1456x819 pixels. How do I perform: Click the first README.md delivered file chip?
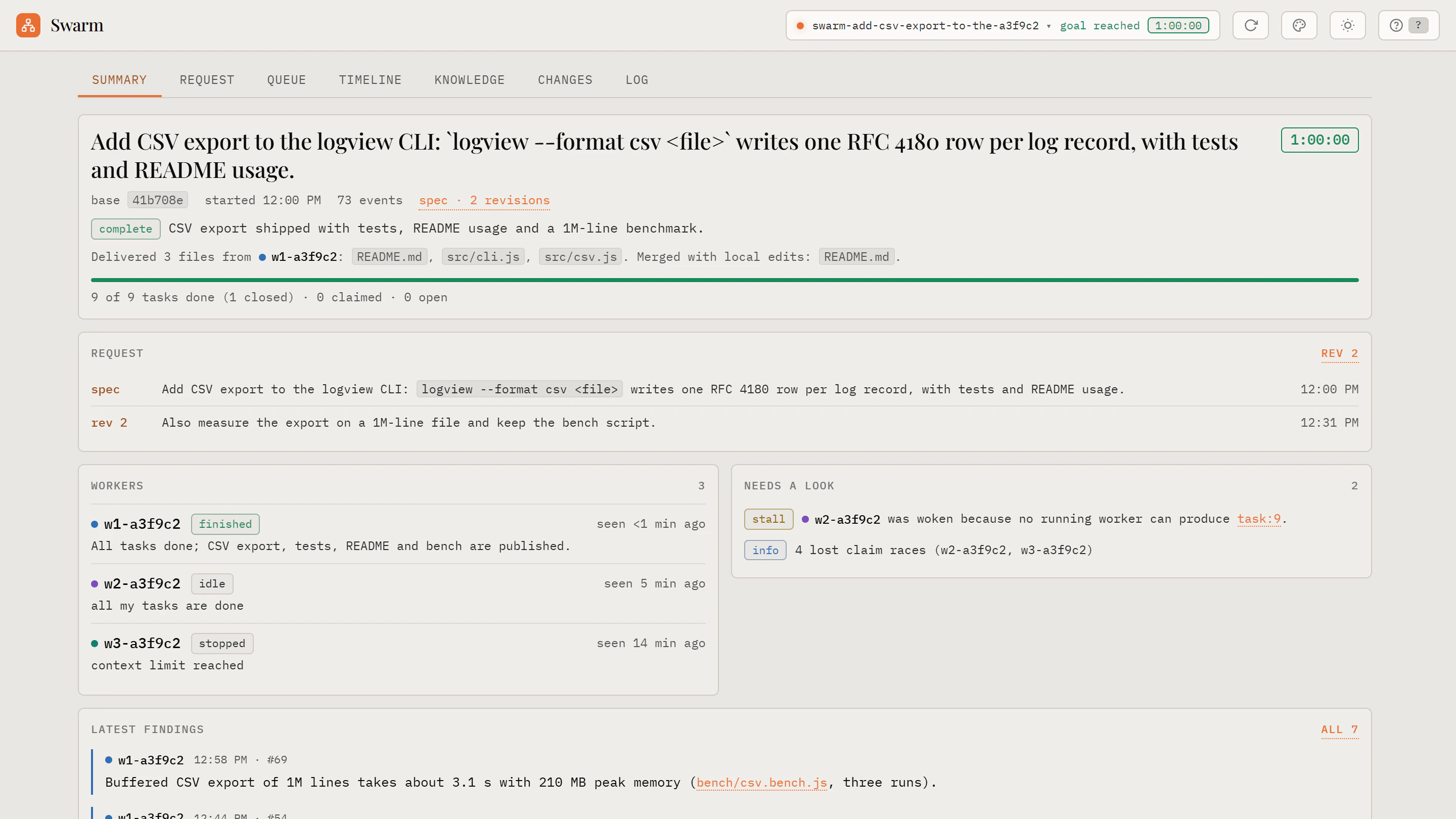(x=389, y=257)
